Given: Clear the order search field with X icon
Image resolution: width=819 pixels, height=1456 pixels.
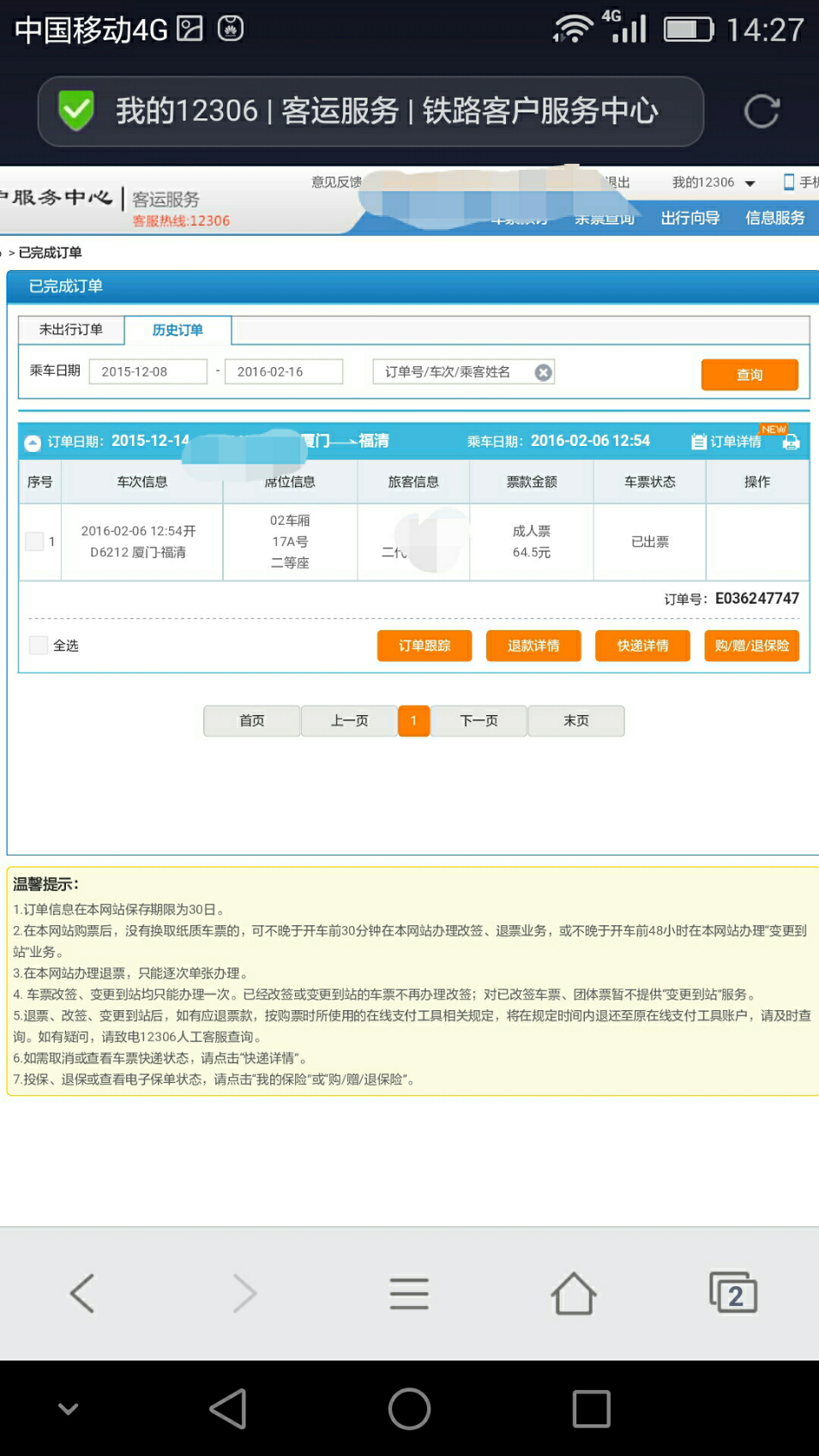Looking at the screenshot, I should (543, 372).
